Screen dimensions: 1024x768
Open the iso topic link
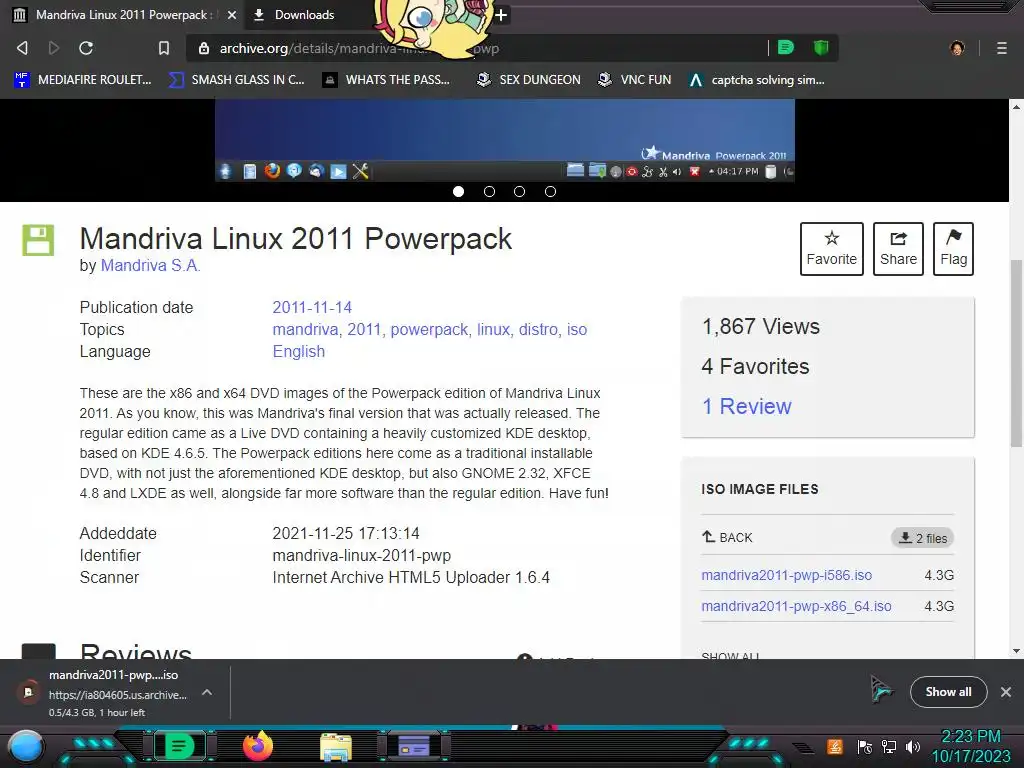[x=577, y=329]
